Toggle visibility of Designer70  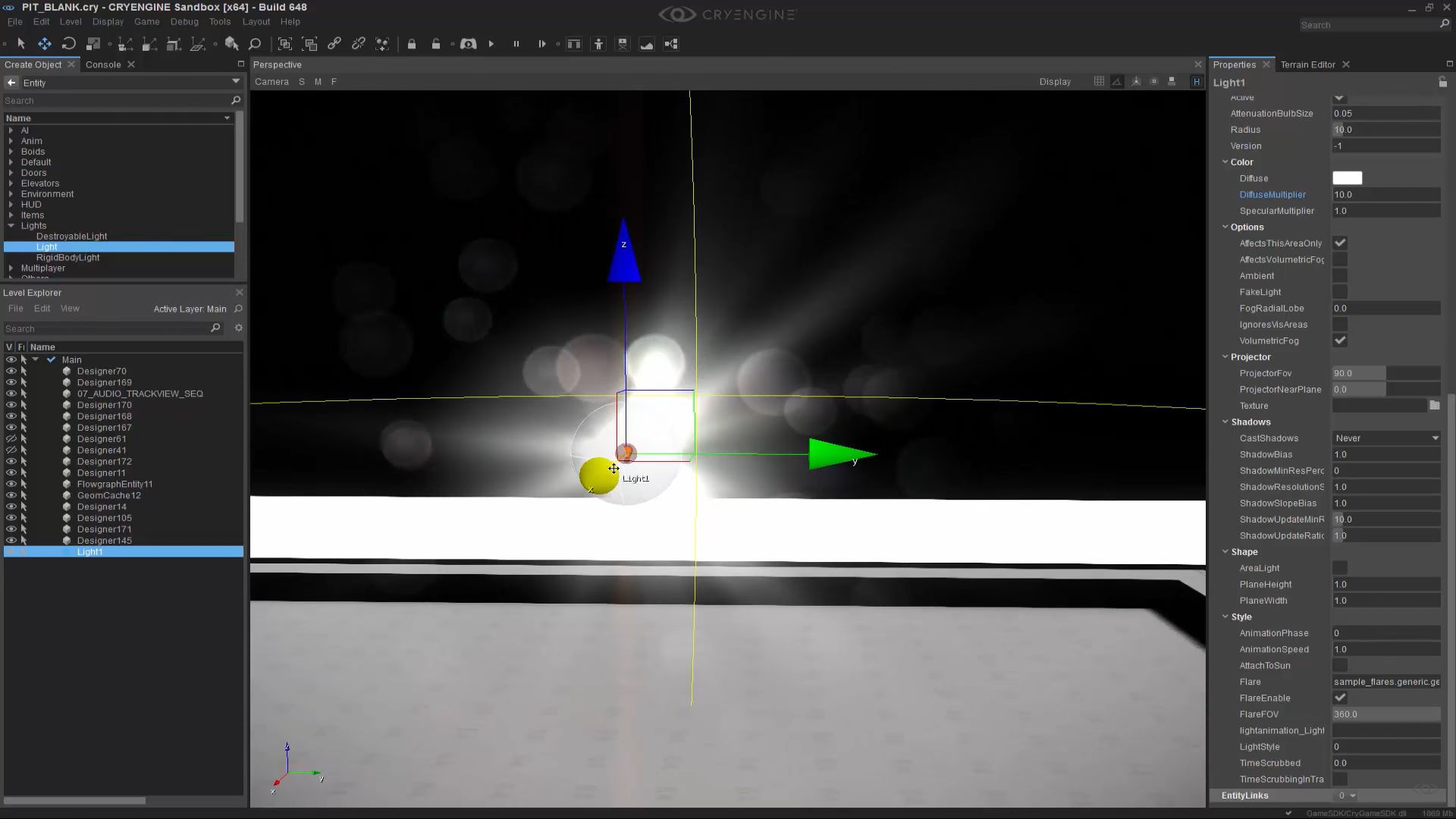(11, 372)
